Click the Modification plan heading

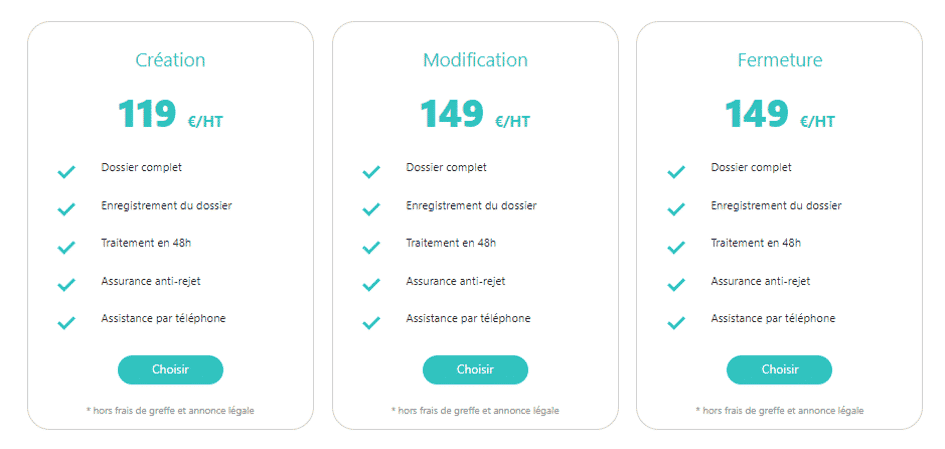point(475,60)
